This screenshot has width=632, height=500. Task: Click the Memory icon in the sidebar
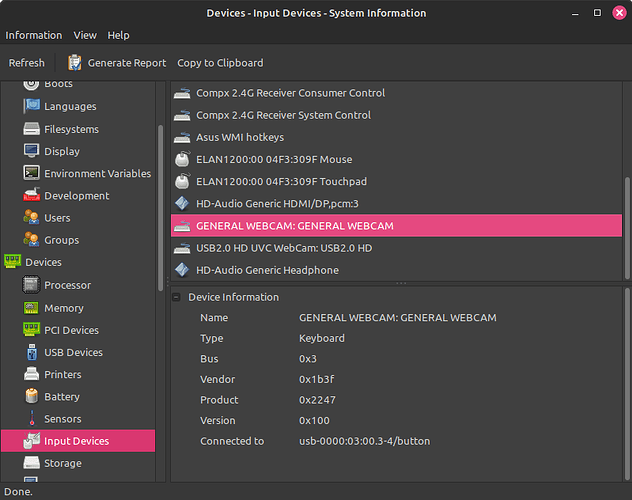coord(31,308)
